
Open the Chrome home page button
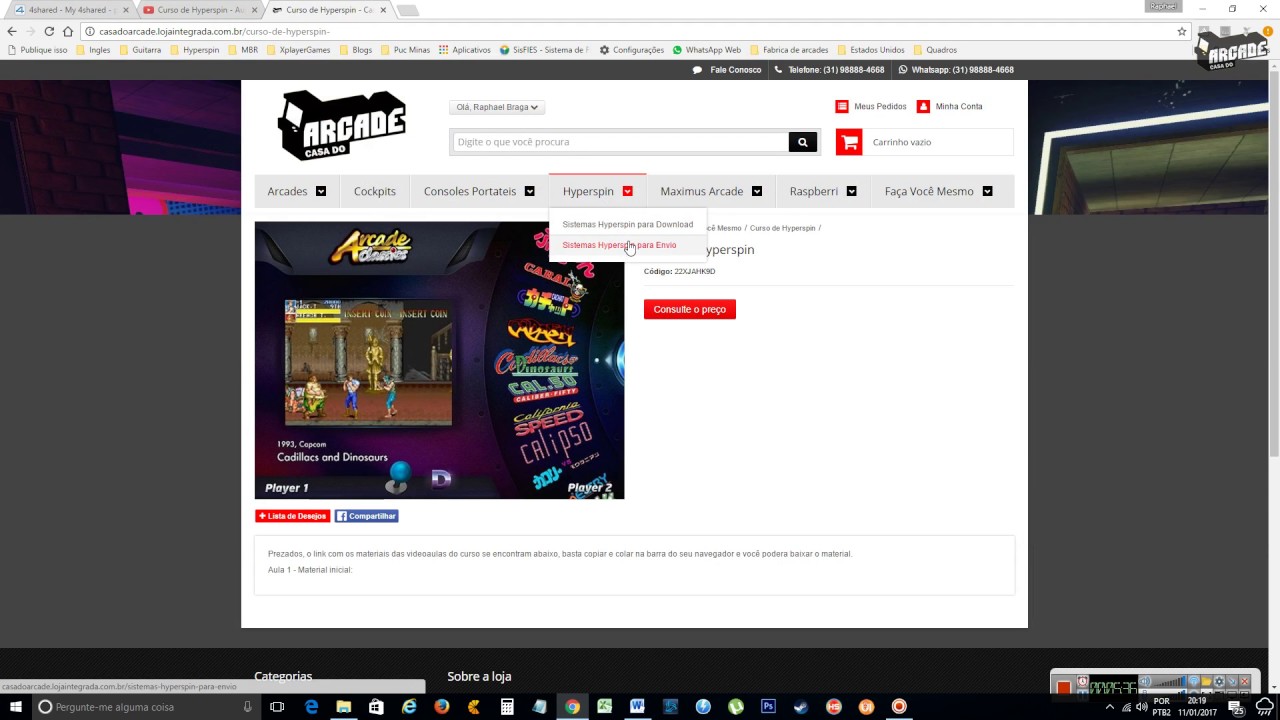click(x=68, y=31)
